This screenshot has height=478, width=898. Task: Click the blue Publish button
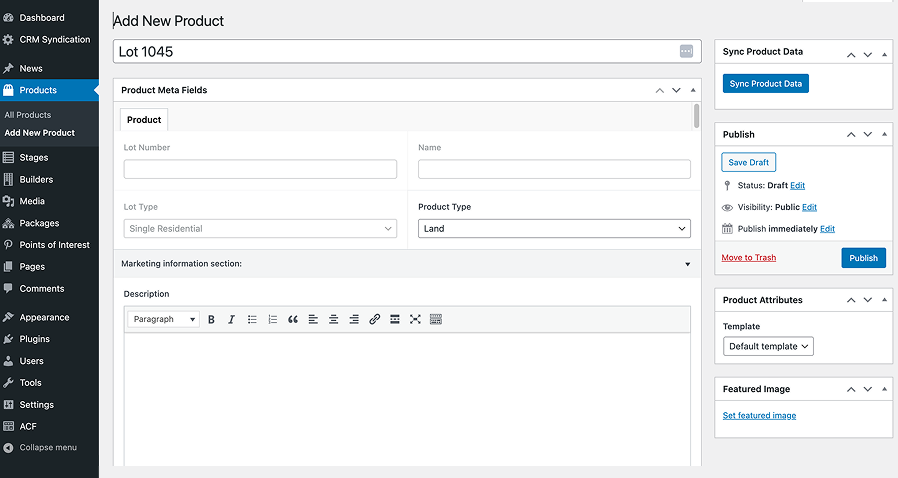(x=864, y=258)
